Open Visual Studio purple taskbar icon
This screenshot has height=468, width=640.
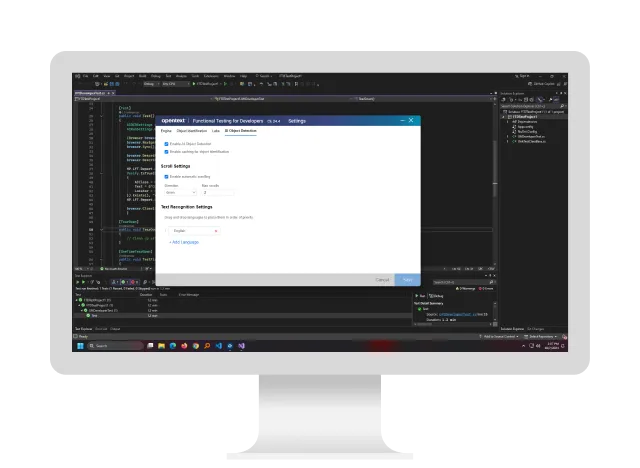(x=242, y=346)
